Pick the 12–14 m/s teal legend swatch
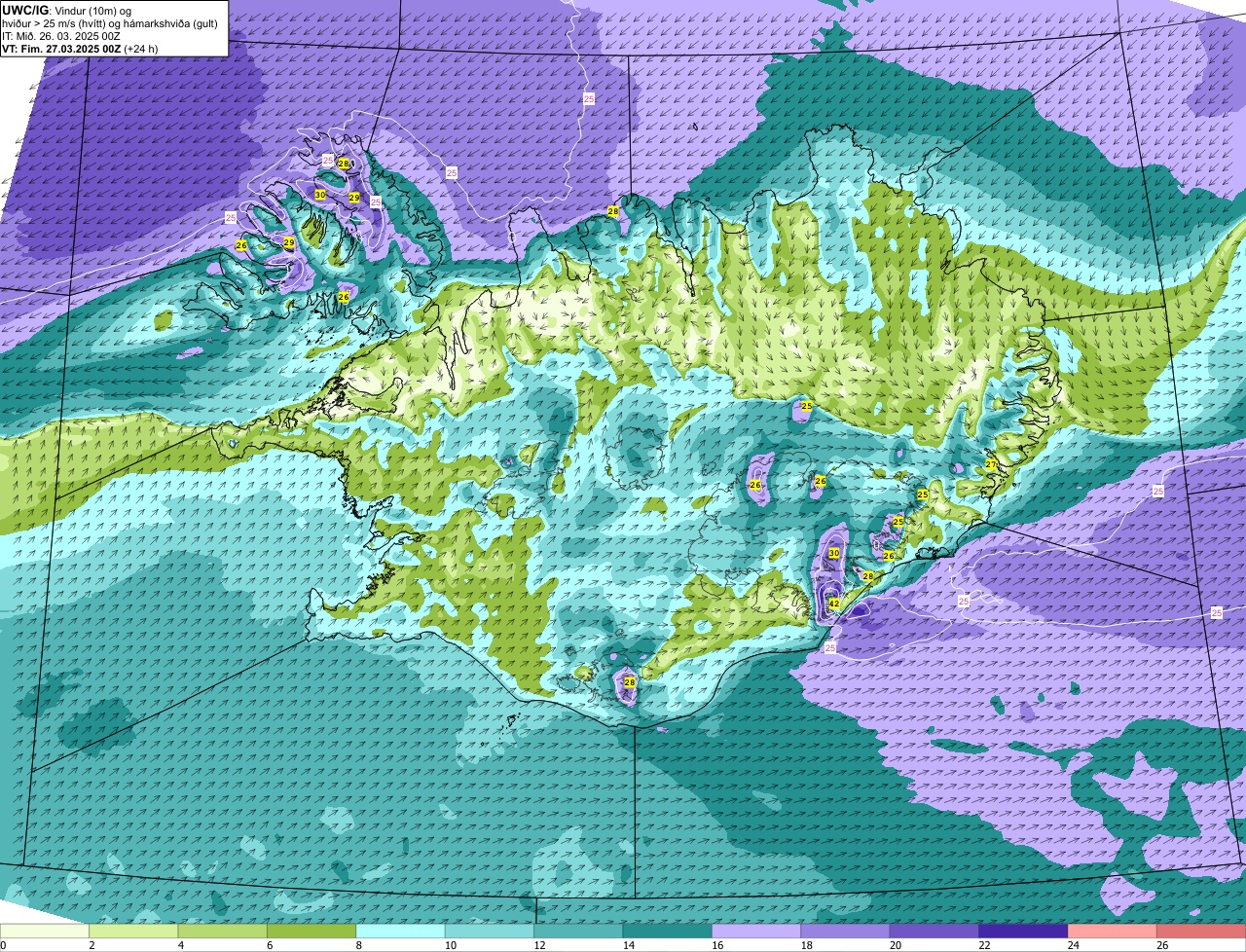Screen dimensions: 1246x952 click(x=578, y=931)
